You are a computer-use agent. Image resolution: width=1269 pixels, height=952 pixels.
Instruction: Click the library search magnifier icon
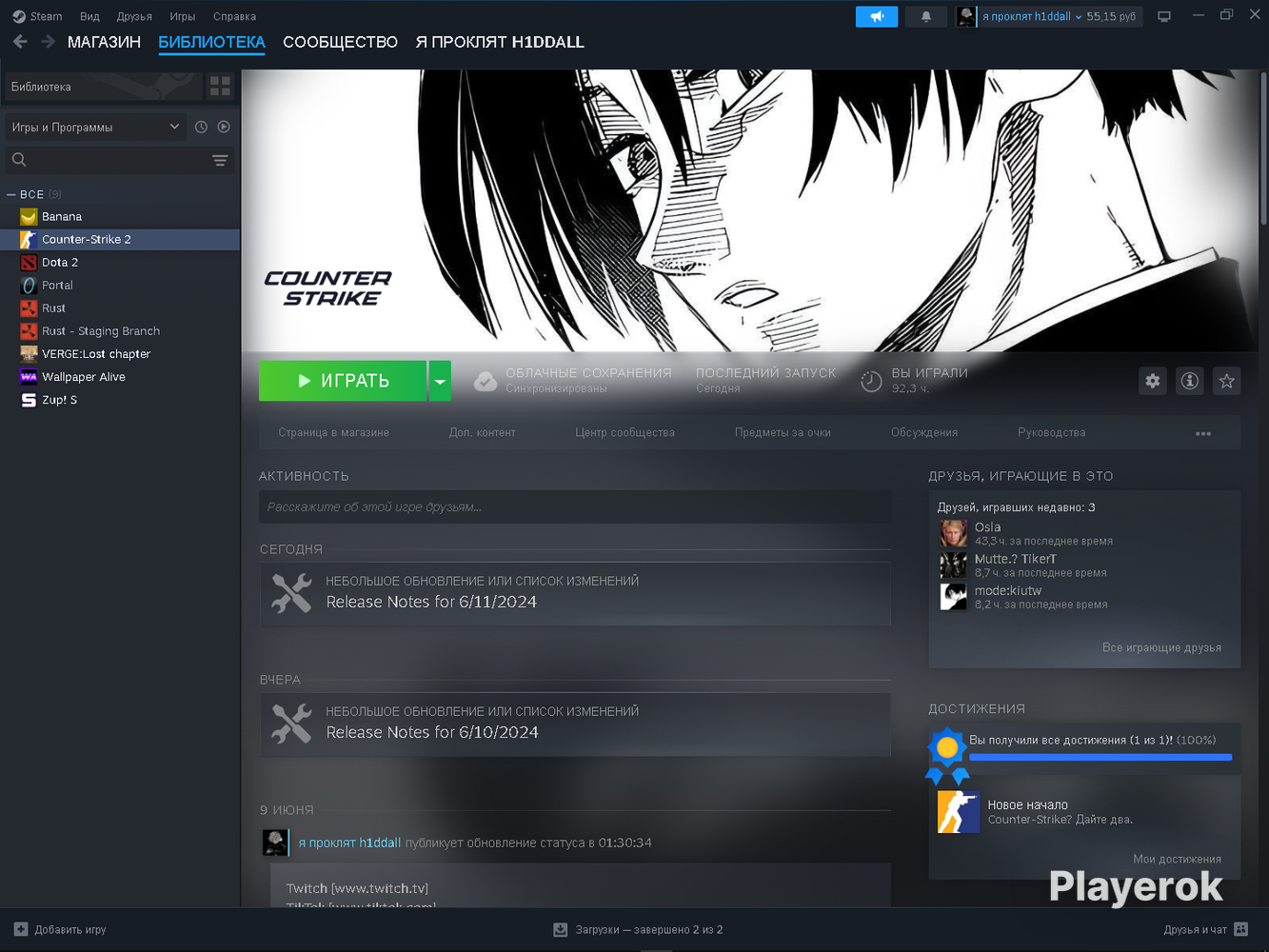pos(19,160)
